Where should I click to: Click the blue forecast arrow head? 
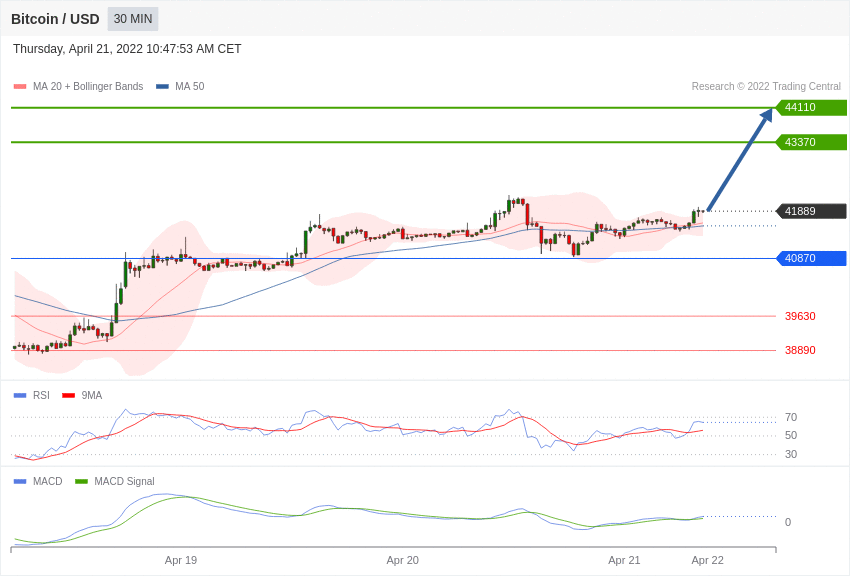tap(765, 115)
